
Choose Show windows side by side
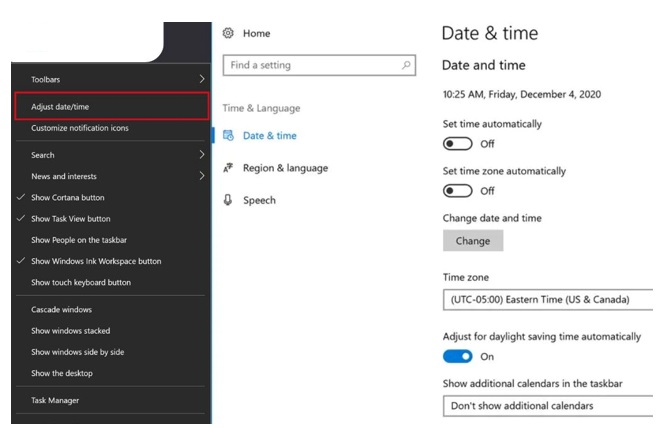(x=78, y=352)
